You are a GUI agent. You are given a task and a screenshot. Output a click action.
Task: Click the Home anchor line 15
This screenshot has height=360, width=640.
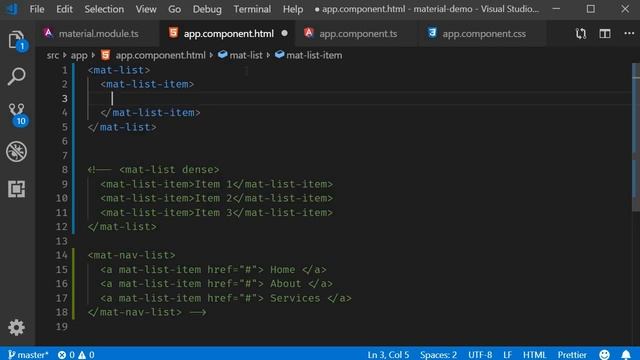point(213,269)
